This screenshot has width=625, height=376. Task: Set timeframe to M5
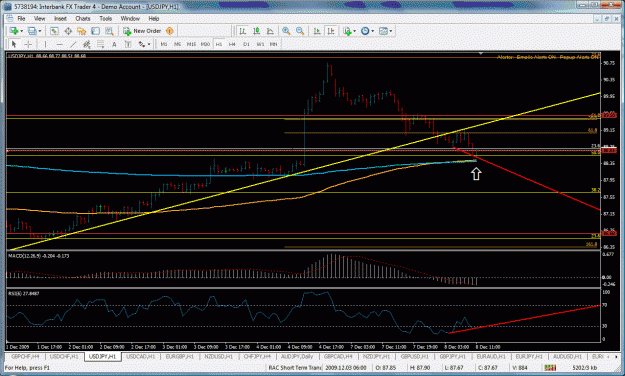178,44
